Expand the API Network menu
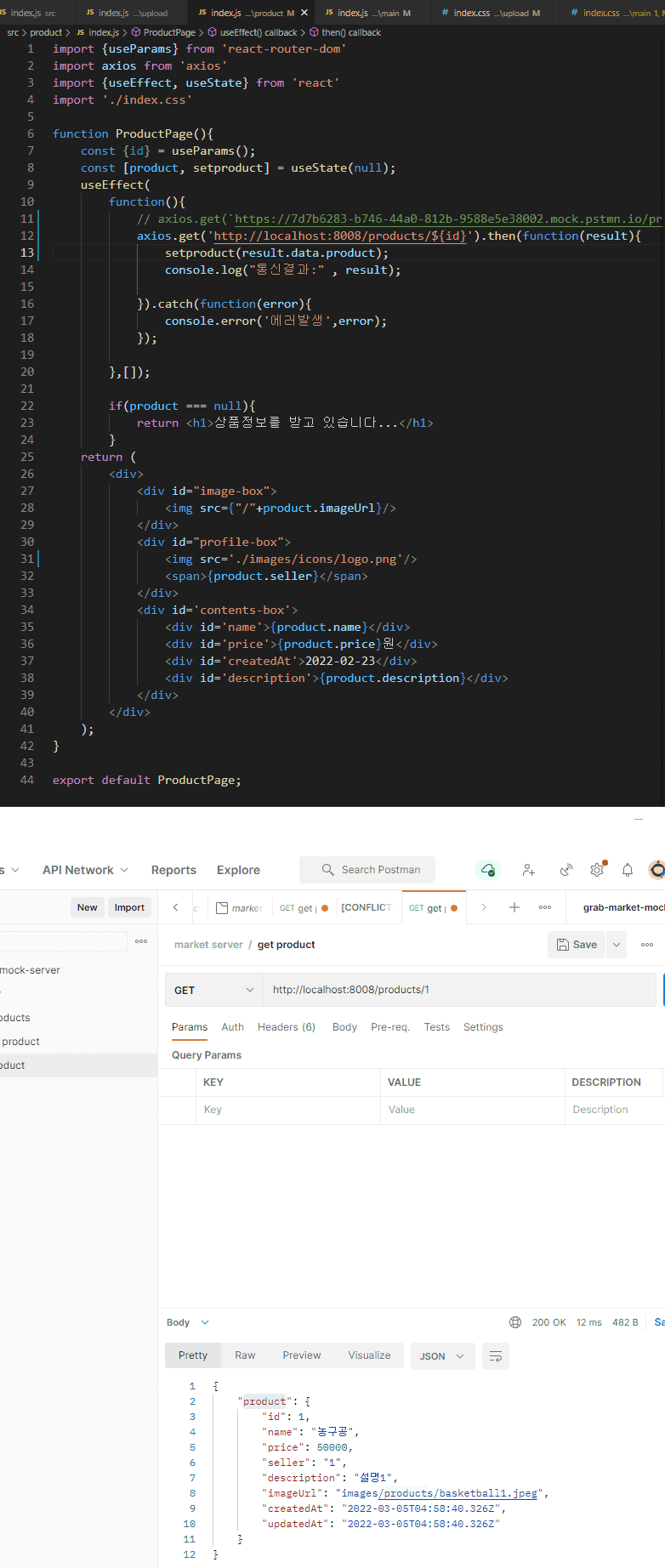 point(85,870)
